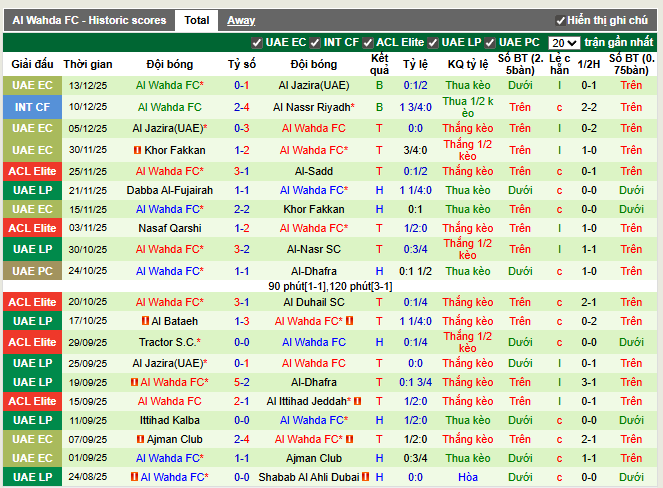Click the red card icon beside Al Bataeh

click(x=145, y=321)
